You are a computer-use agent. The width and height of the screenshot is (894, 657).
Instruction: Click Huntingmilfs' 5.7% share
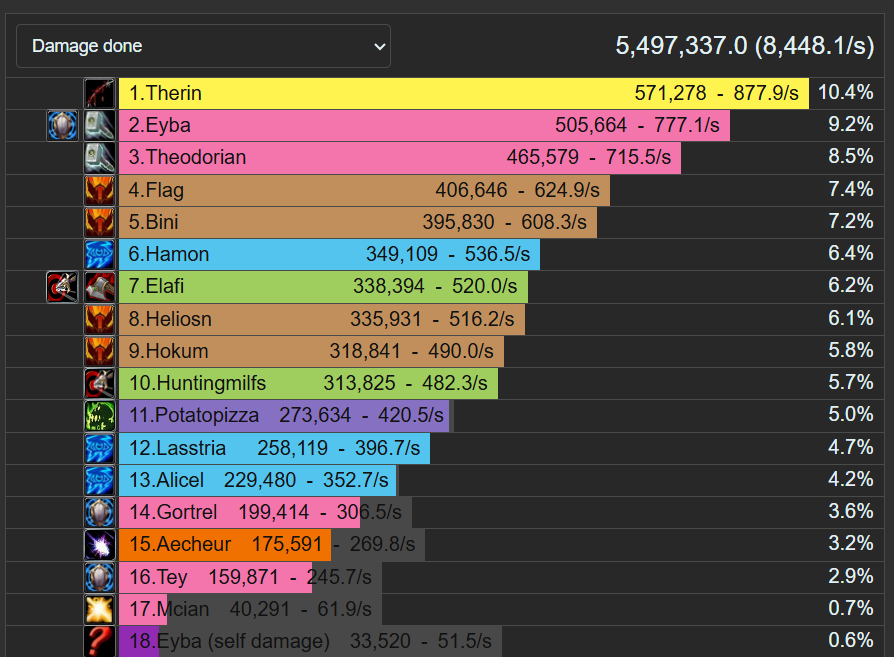pyautogui.click(x=851, y=382)
